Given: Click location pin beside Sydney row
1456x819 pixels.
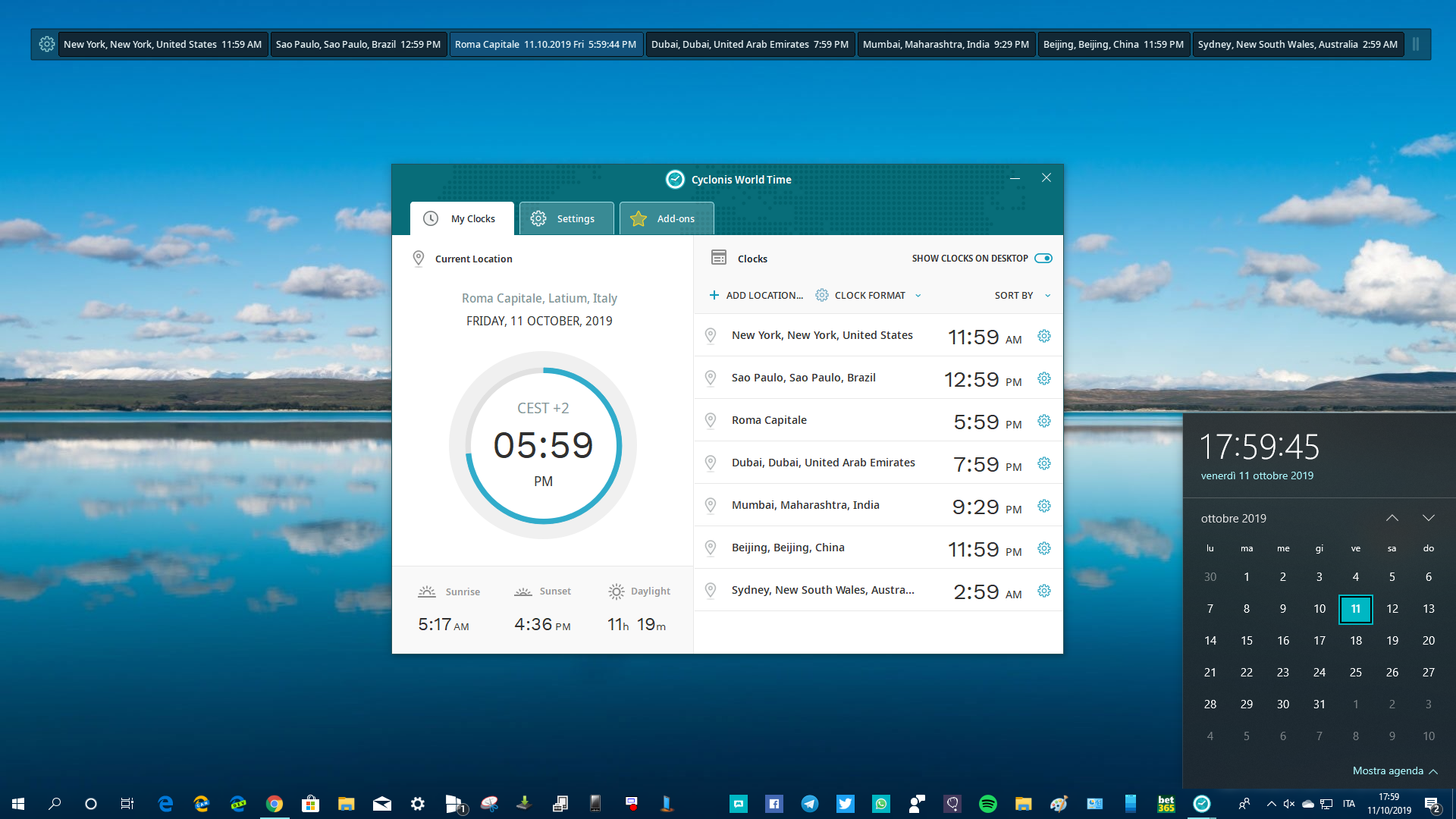Looking at the screenshot, I should point(711,590).
